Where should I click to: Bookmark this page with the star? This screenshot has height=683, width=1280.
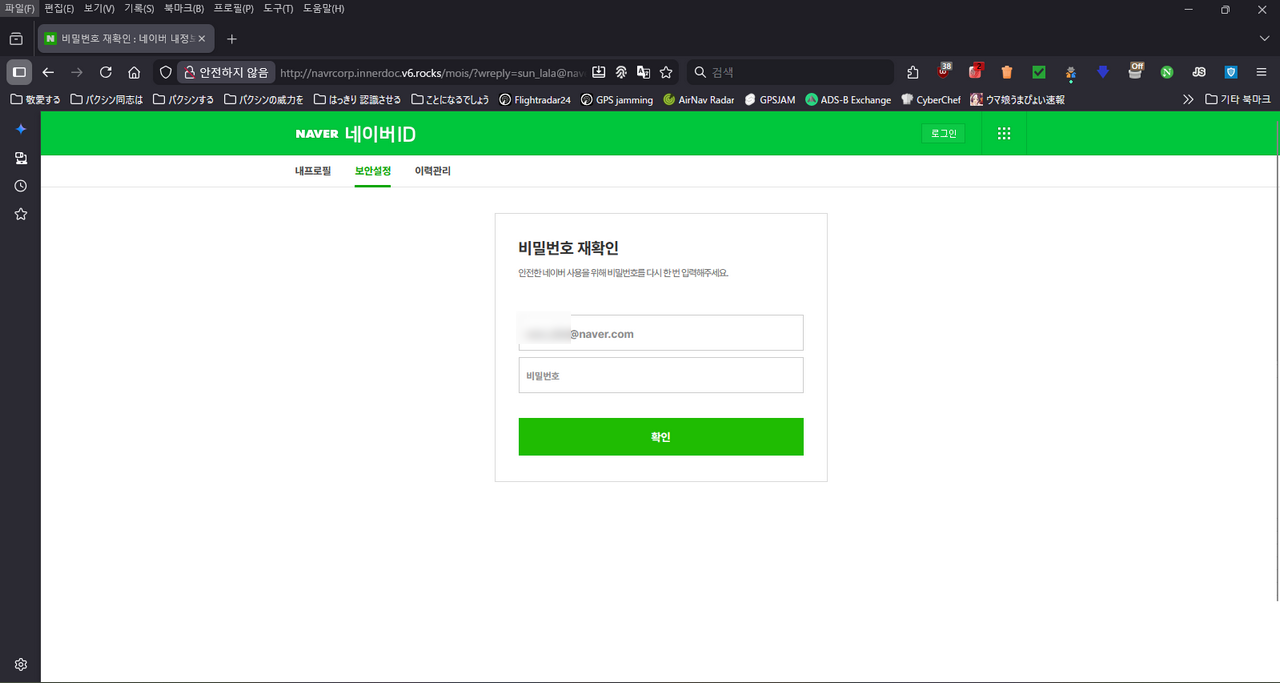[x=666, y=72]
